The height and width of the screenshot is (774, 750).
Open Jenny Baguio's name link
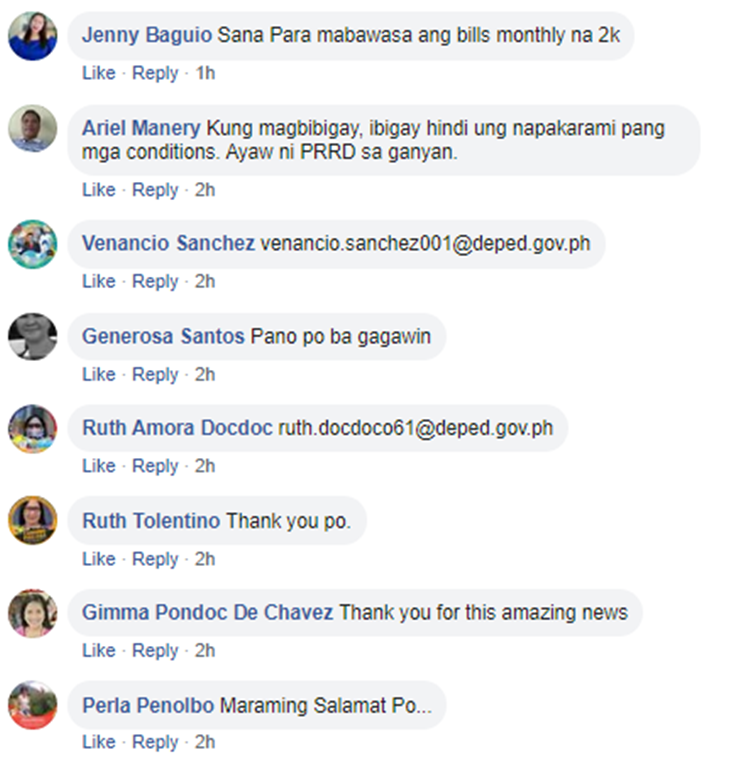[147, 36]
